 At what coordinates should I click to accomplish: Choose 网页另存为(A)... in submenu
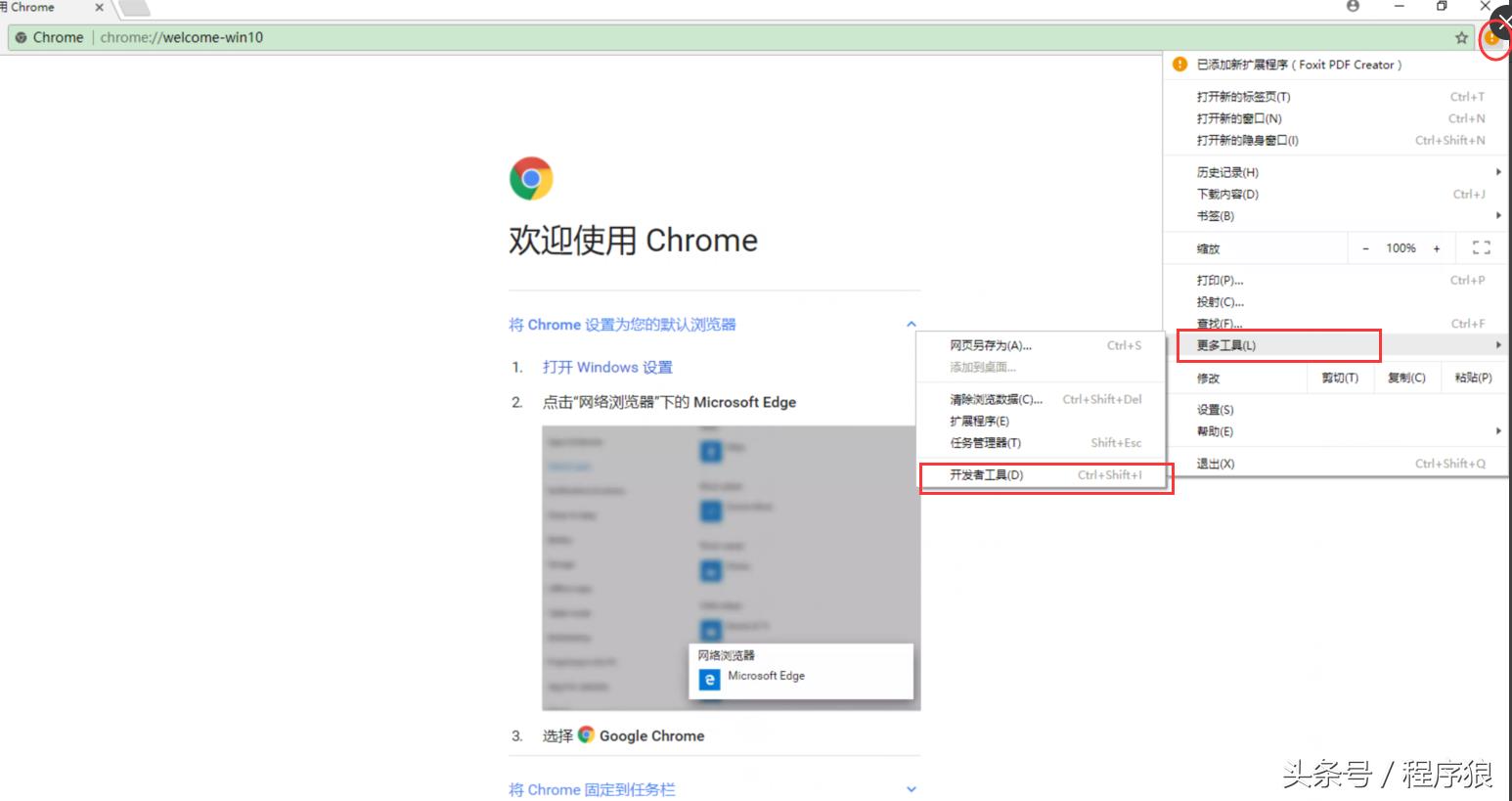coord(1042,345)
